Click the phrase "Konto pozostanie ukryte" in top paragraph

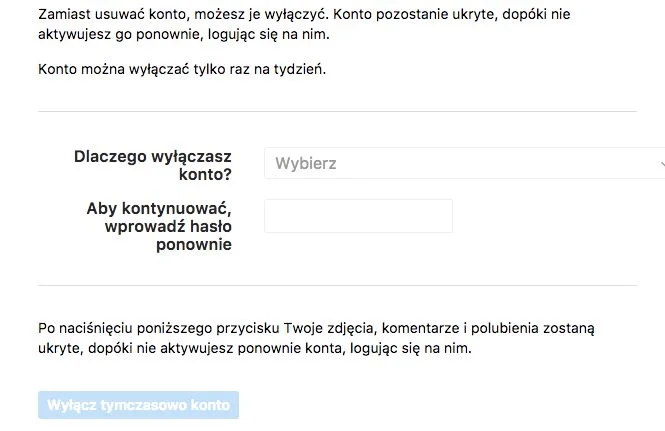coord(411,14)
